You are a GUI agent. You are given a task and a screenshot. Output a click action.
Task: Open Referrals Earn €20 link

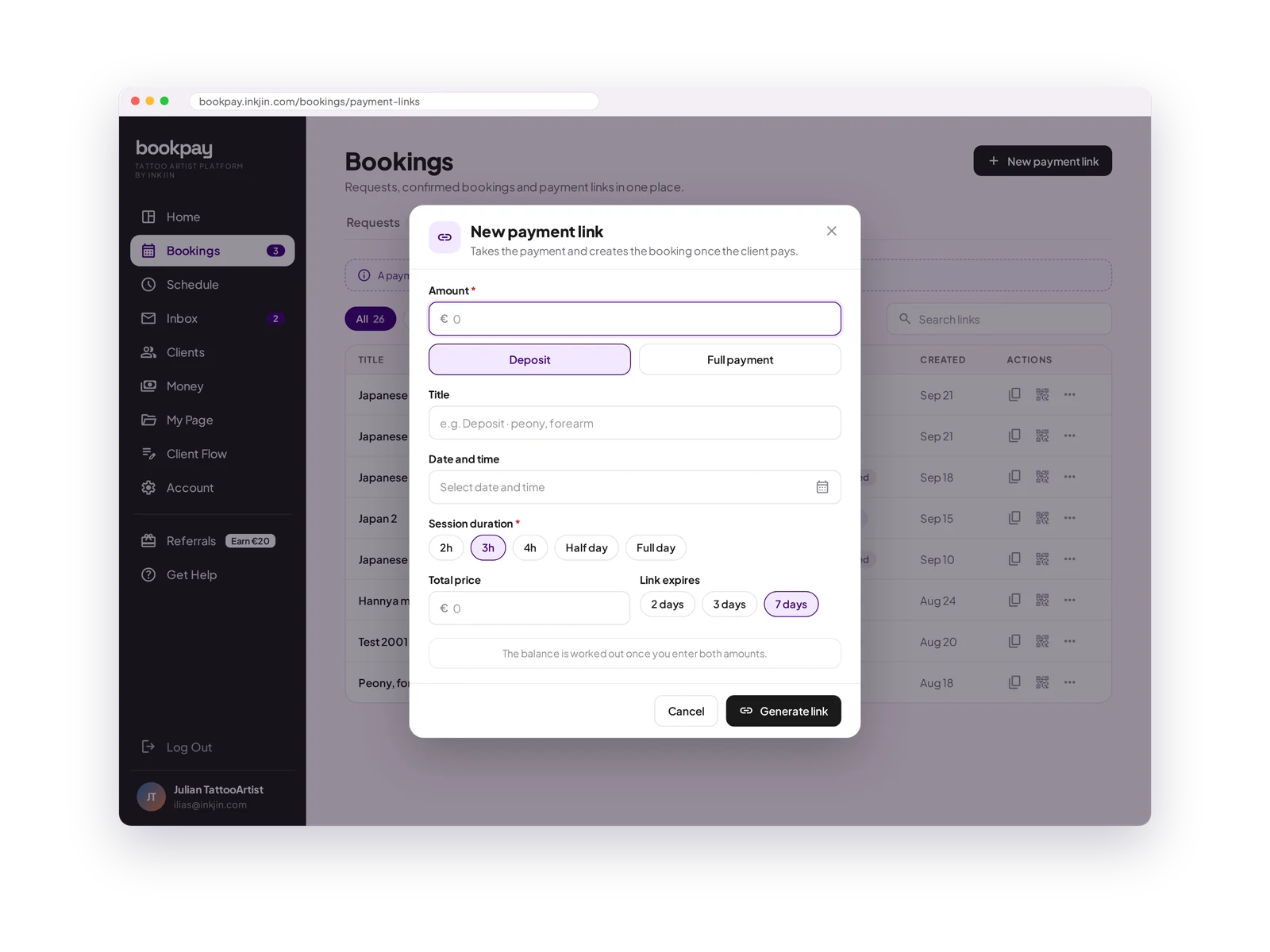(x=213, y=541)
